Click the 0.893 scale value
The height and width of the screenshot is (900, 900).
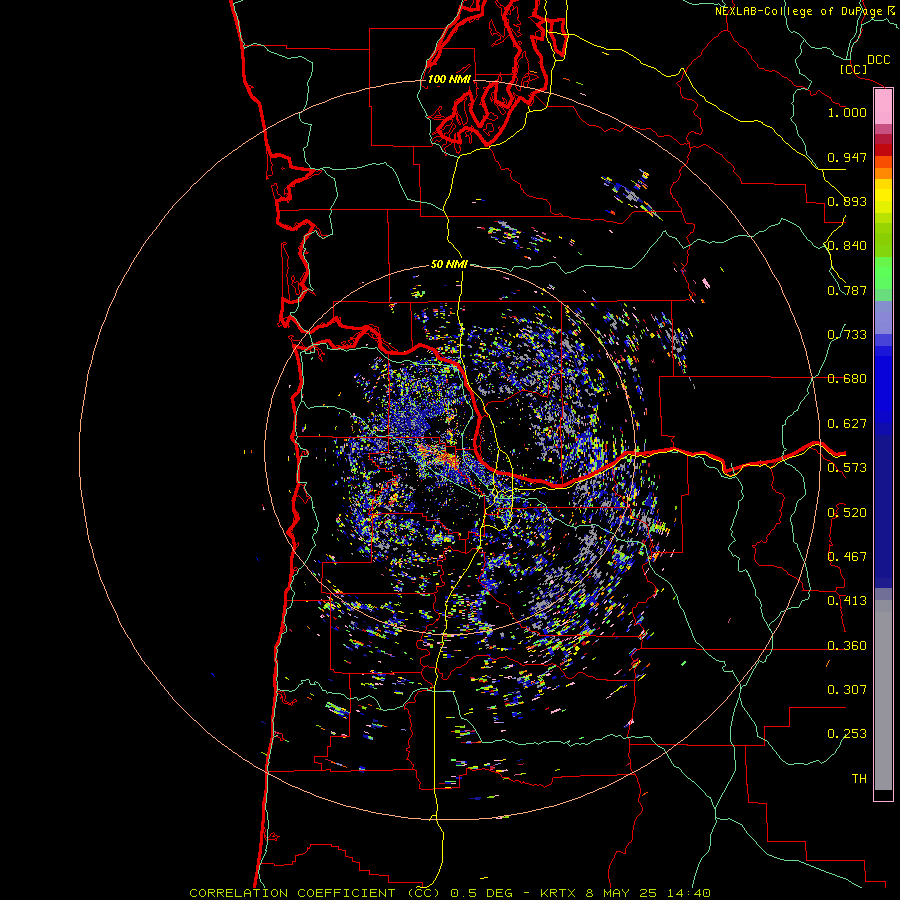point(847,201)
